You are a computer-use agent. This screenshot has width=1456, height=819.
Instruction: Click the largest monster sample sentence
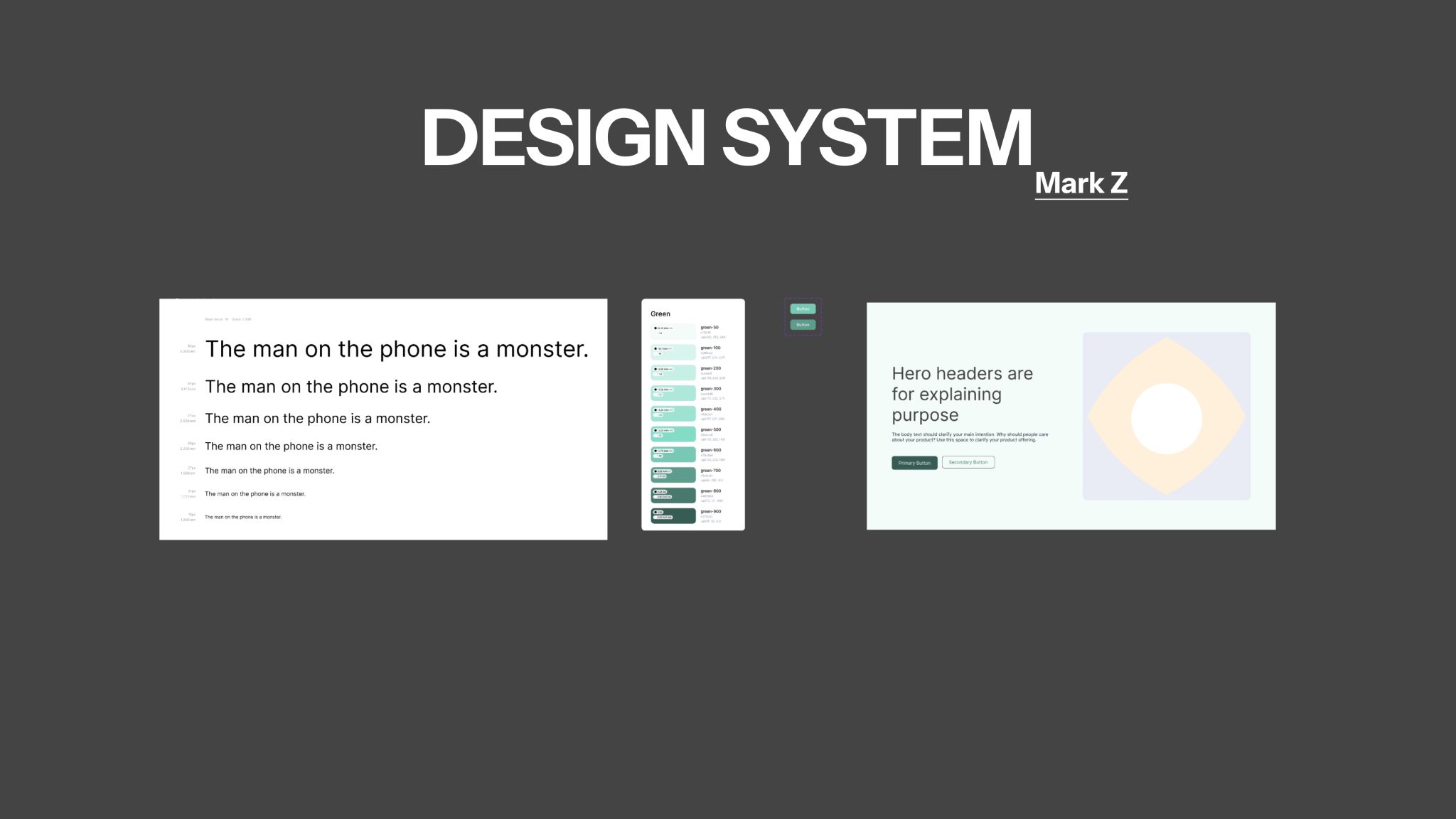click(397, 349)
